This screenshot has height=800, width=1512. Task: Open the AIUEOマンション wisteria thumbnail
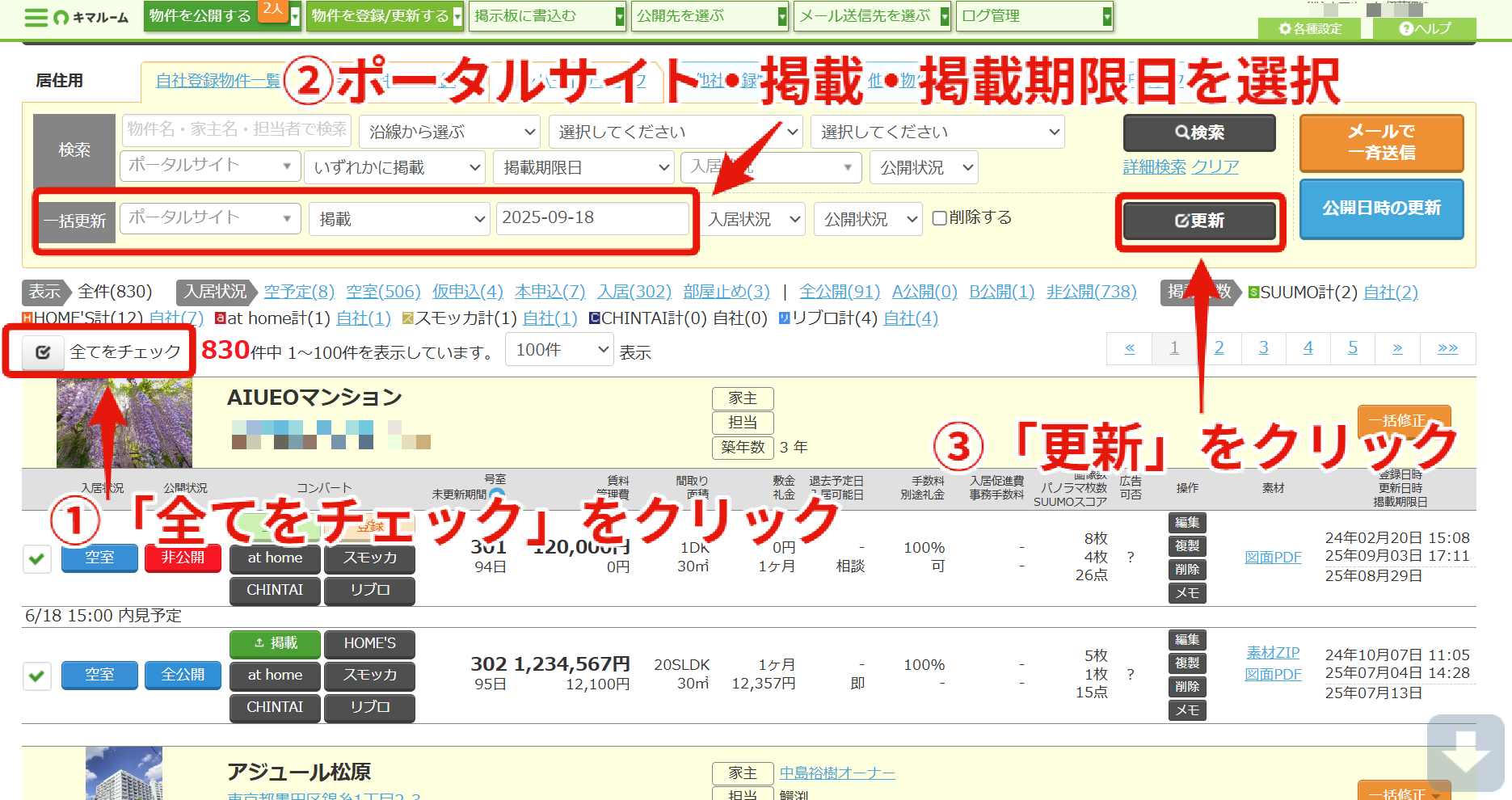124,423
